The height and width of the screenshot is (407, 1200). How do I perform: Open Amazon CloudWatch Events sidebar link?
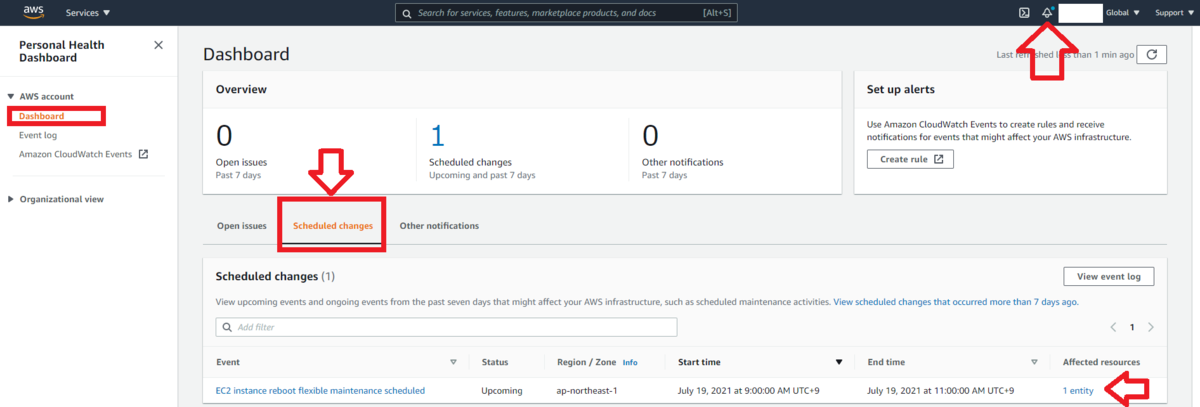pyautogui.click(x=76, y=154)
